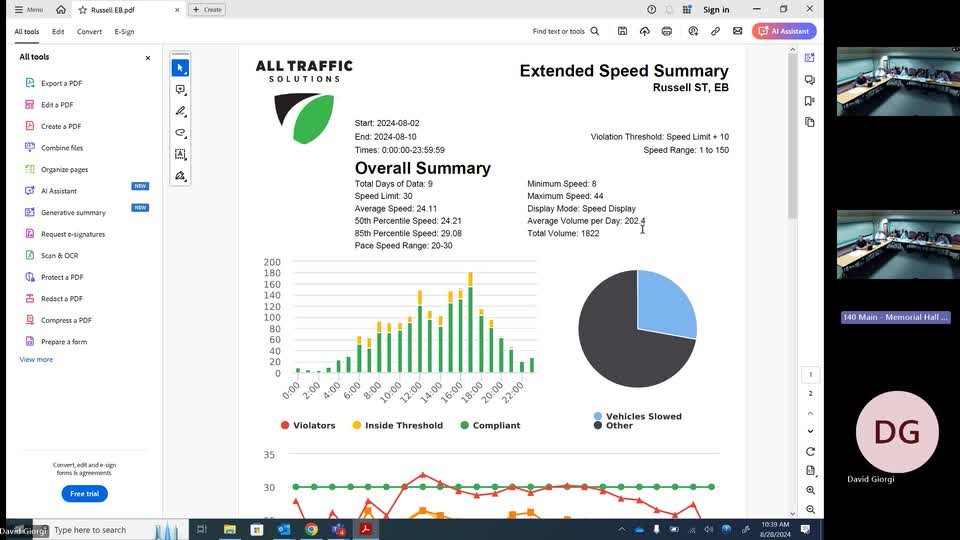The width and height of the screenshot is (960, 540).
Task: Click the Print file icon
Action: [x=667, y=31]
